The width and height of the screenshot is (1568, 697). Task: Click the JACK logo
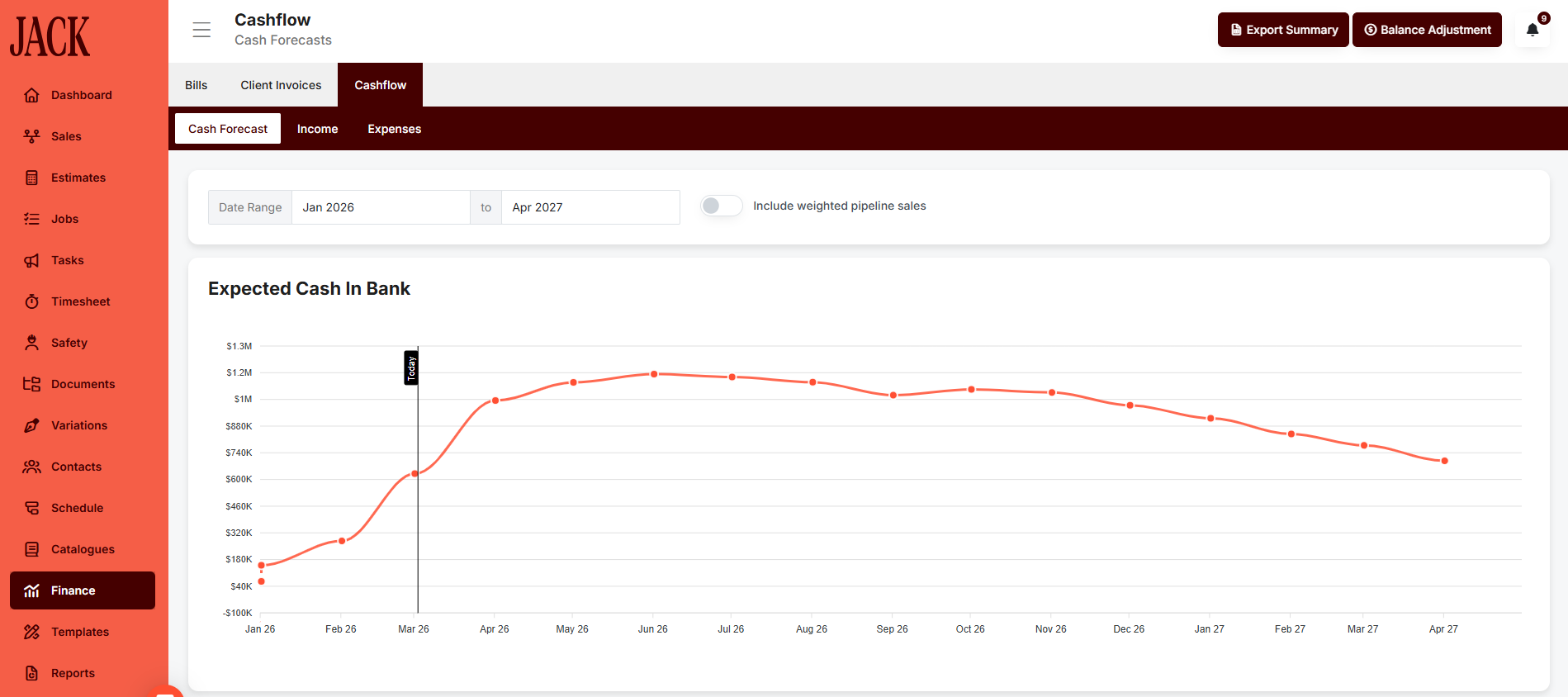[x=50, y=37]
